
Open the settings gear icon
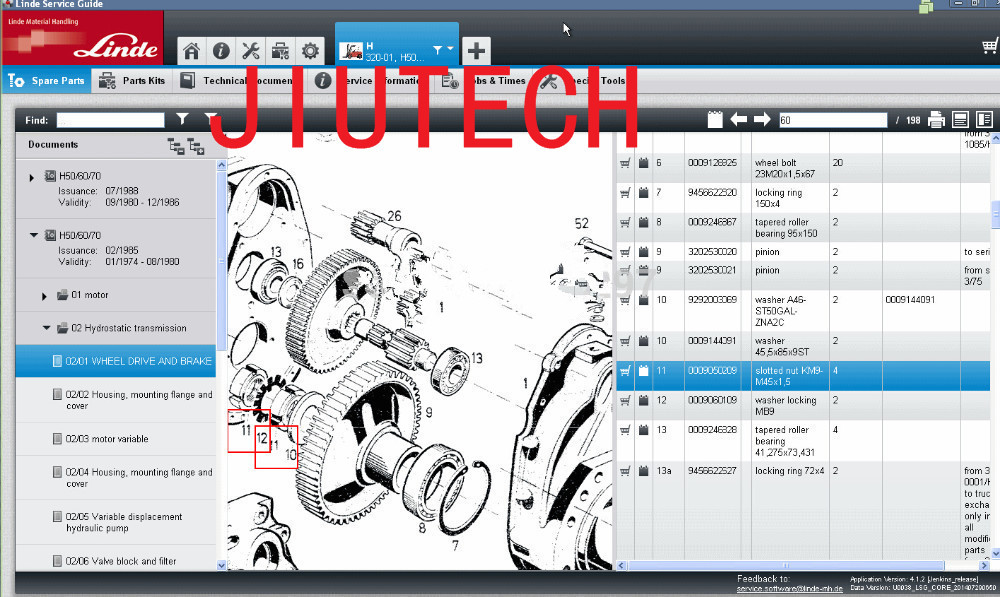coord(311,51)
